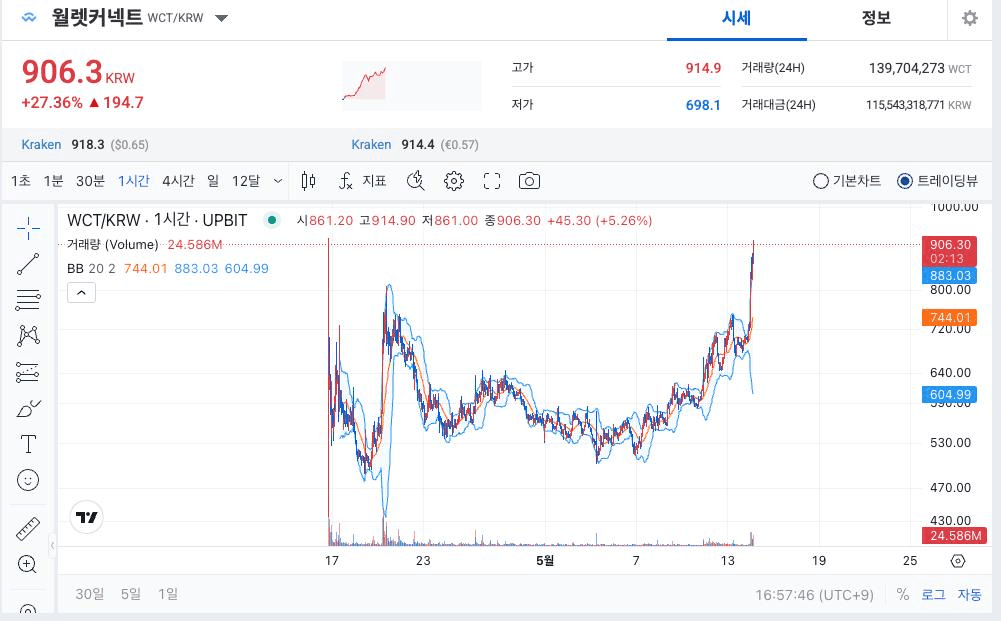Select the crosshair cursor tool
The width and height of the screenshot is (1001, 621).
(28, 228)
